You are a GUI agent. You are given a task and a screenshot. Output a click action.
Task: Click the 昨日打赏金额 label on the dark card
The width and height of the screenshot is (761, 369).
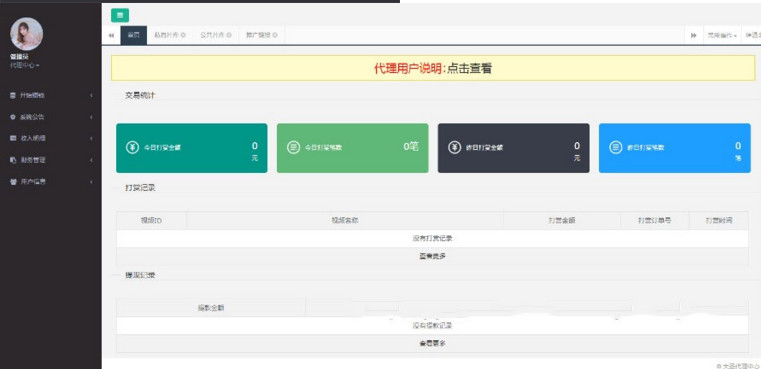484,148
